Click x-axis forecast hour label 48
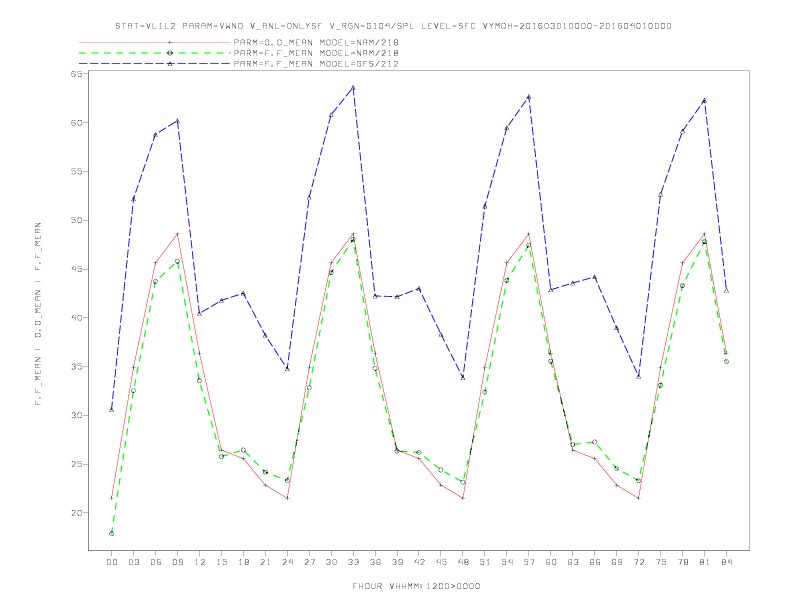 click(x=463, y=562)
